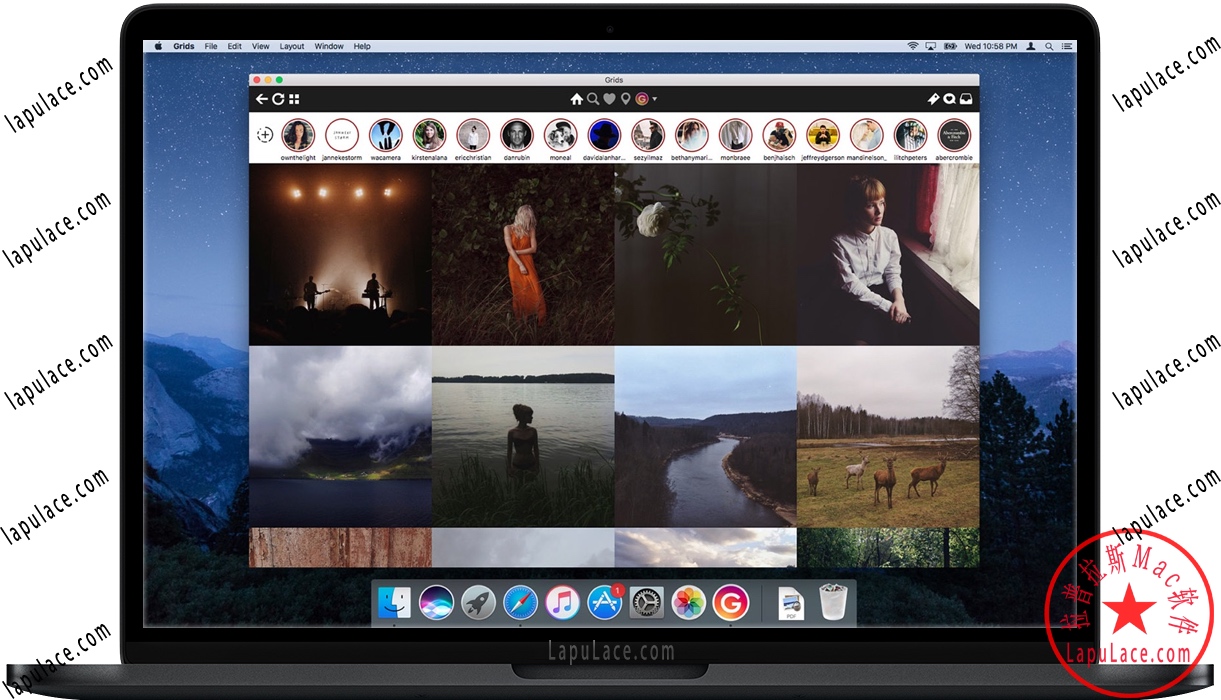This screenshot has width=1221, height=700.
Task: Open the pinned posts icon at top right
Action: click(x=933, y=99)
